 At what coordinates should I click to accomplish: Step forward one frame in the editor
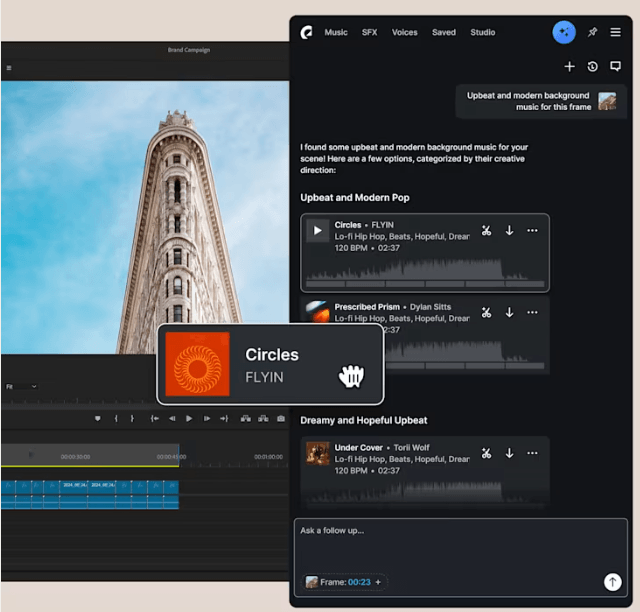point(207,418)
